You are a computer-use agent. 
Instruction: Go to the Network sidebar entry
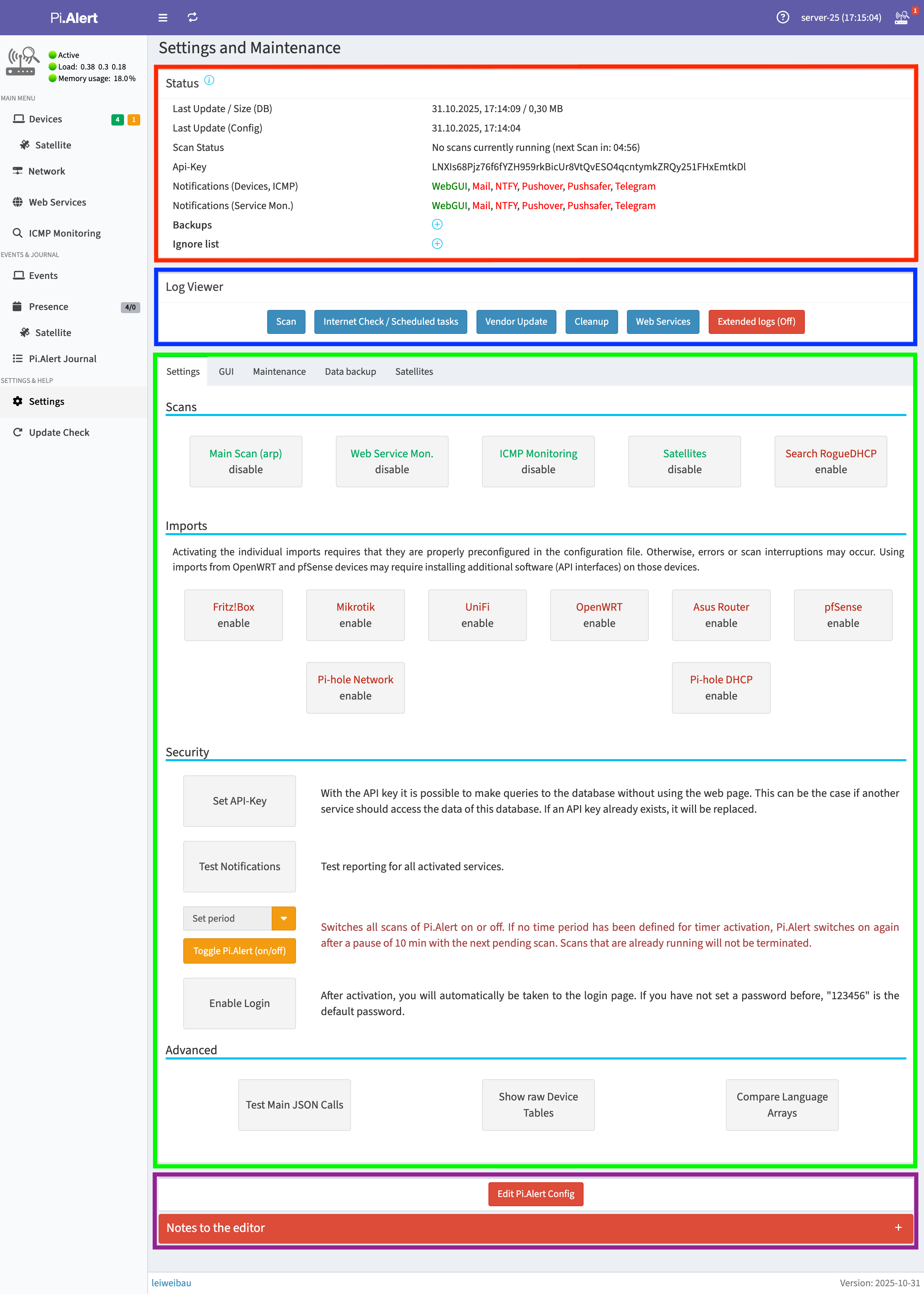[47, 171]
